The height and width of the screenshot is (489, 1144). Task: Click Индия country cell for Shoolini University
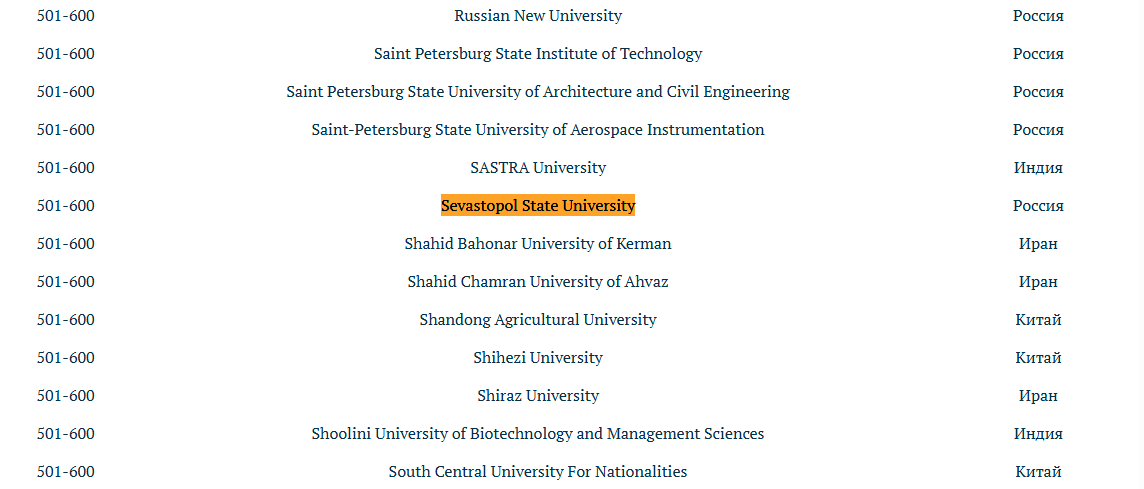point(1038,434)
